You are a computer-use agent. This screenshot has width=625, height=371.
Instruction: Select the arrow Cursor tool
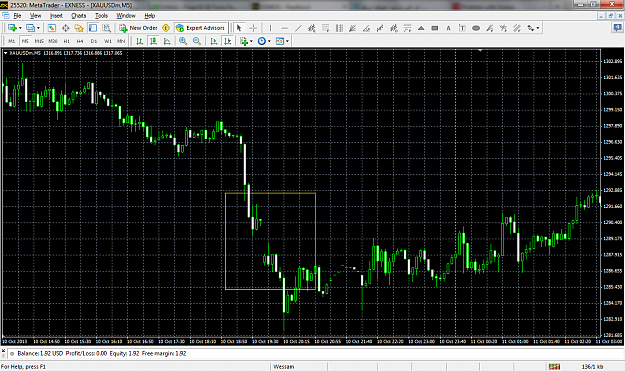(239, 28)
